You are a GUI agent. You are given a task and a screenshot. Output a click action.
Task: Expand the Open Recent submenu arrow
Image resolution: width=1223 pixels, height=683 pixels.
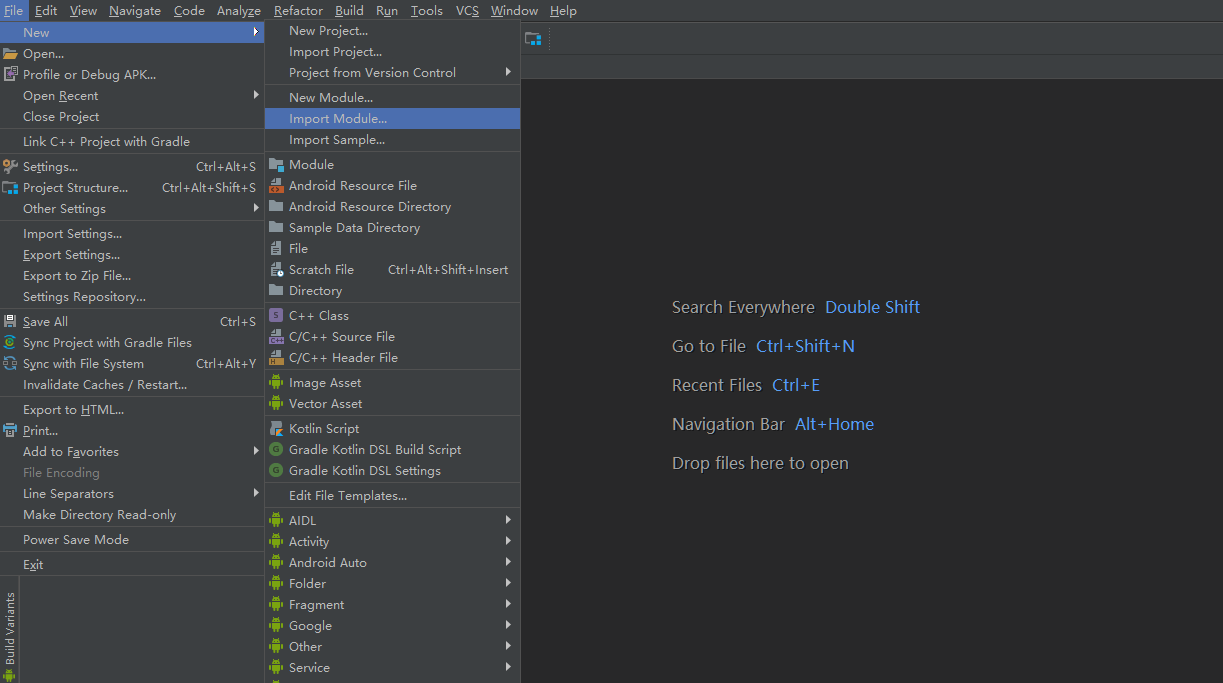256,95
